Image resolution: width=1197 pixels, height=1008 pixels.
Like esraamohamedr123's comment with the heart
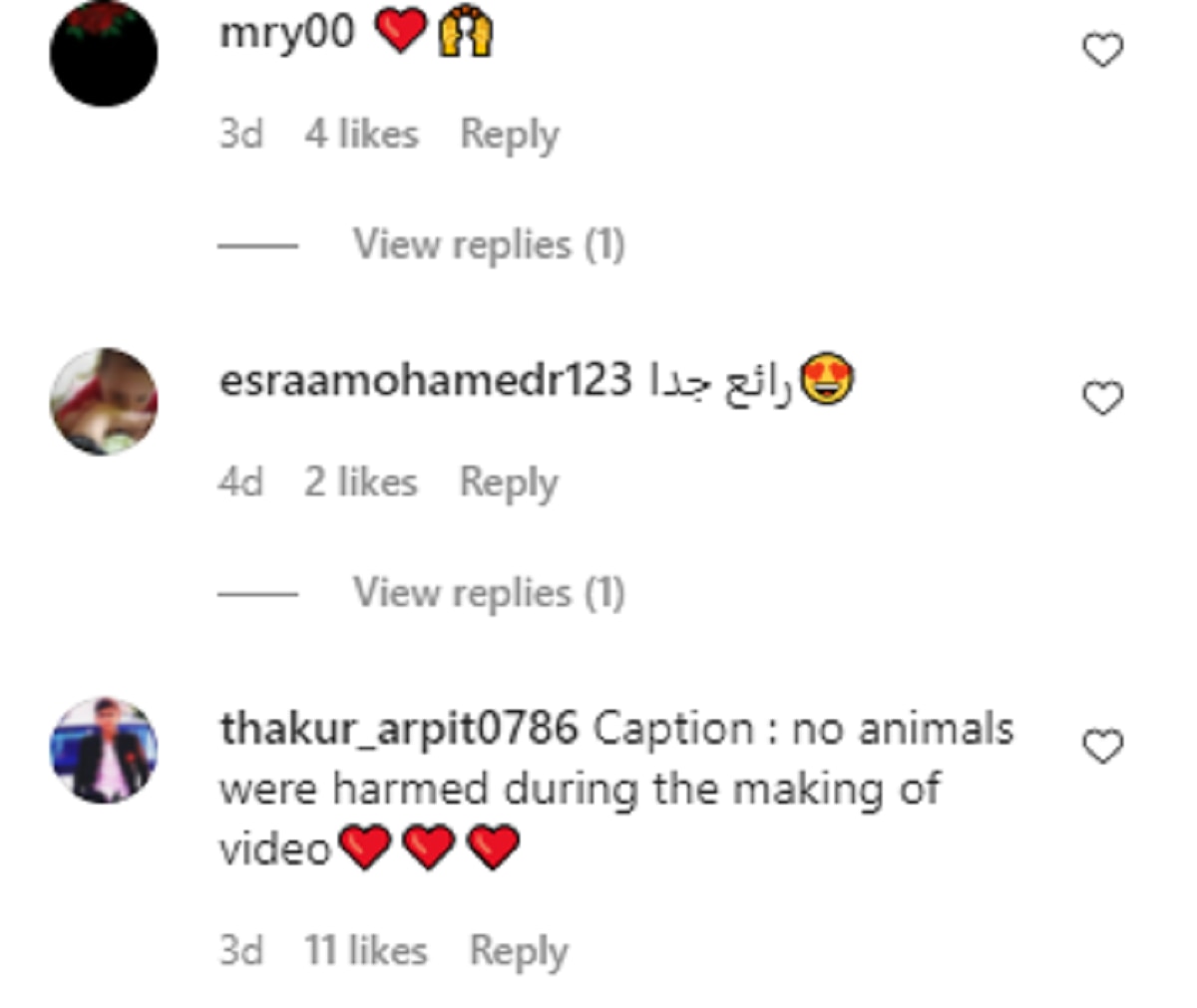[1102, 399]
